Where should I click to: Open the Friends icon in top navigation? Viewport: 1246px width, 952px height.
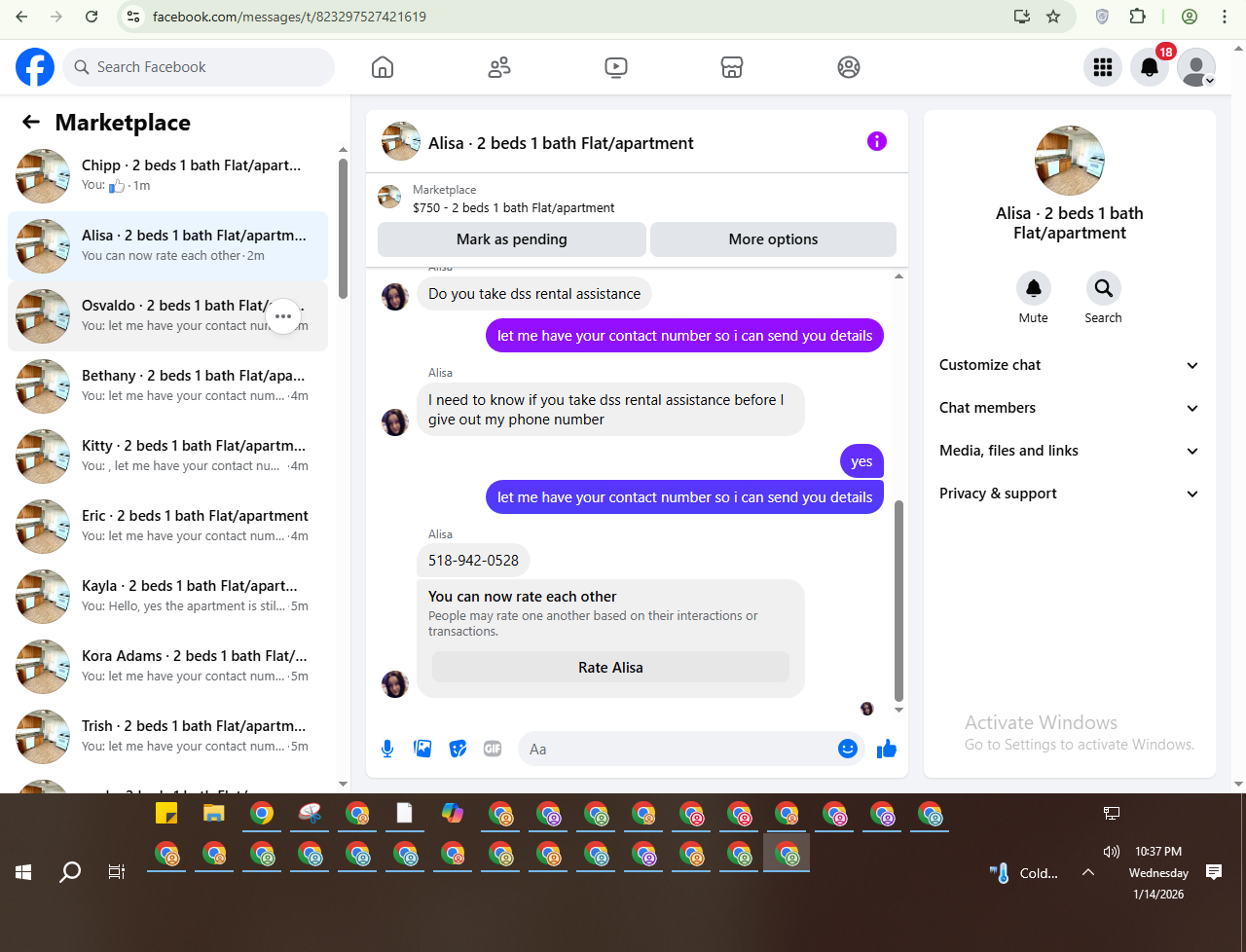tap(499, 67)
